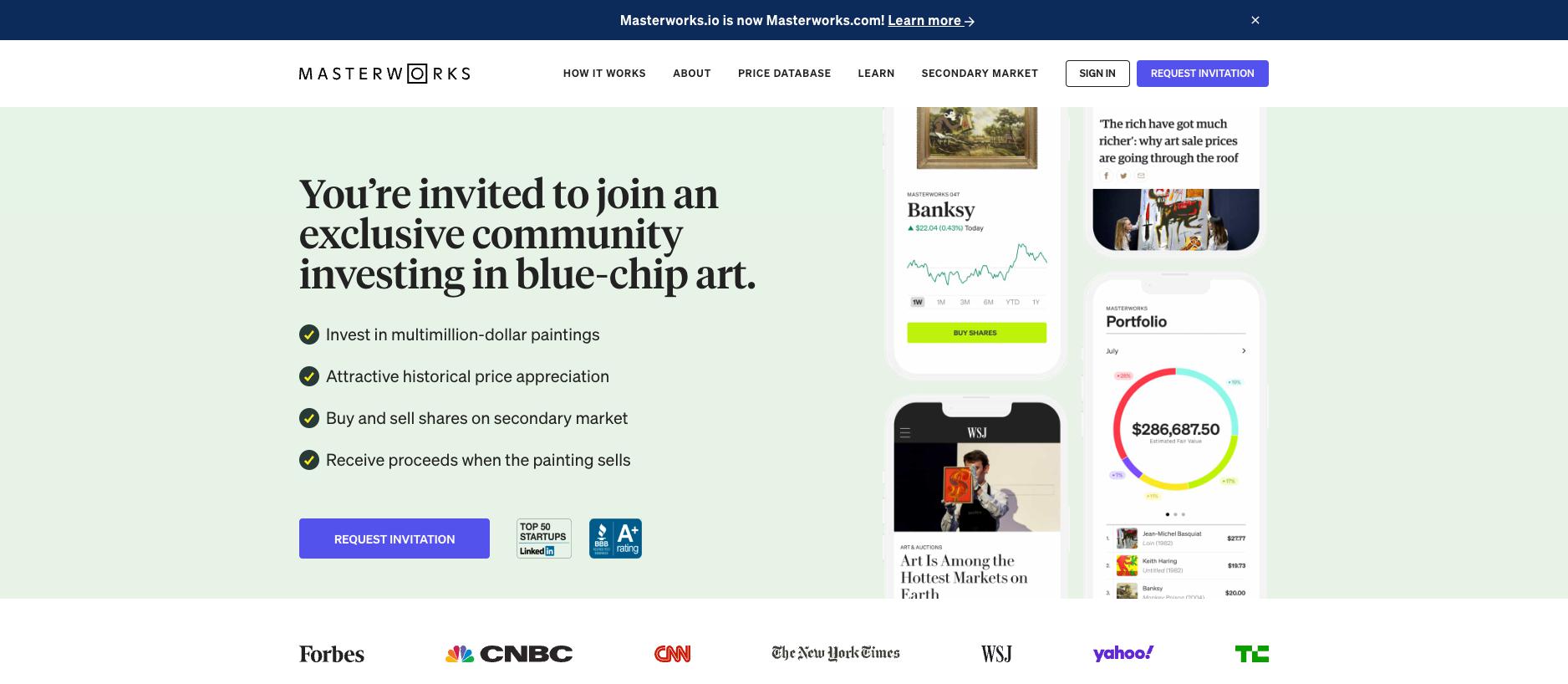Image resolution: width=1568 pixels, height=684 pixels.
Task: Follow the Learn more banner link
Action: (930, 20)
